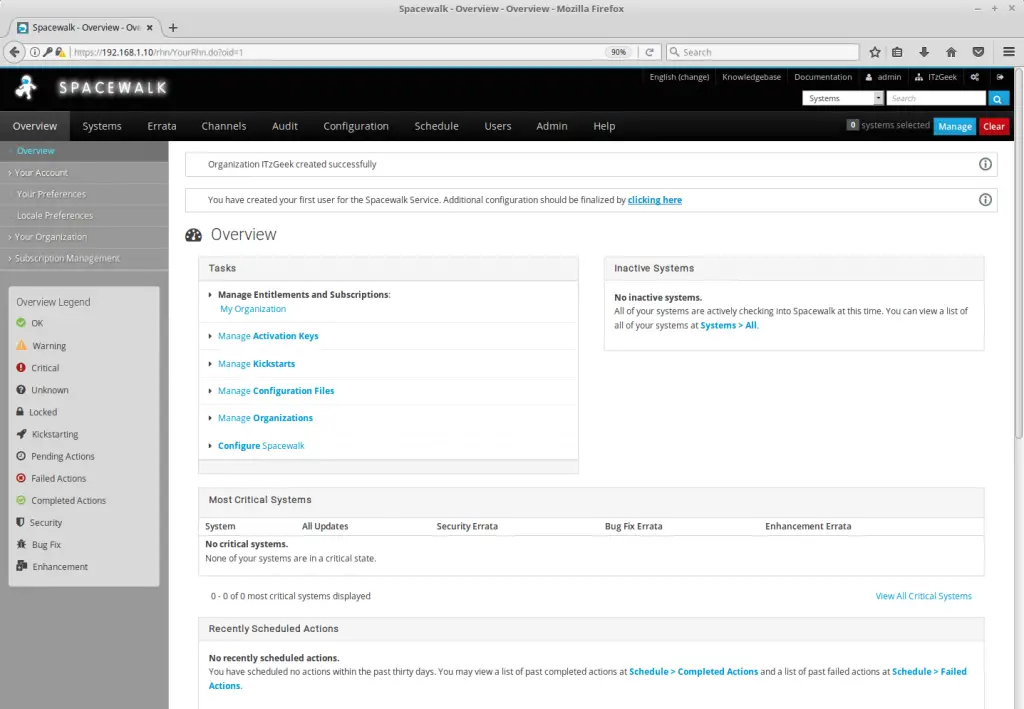The image size is (1024, 709).
Task: Open View All Critical Systems link
Action: click(x=923, y=596)
